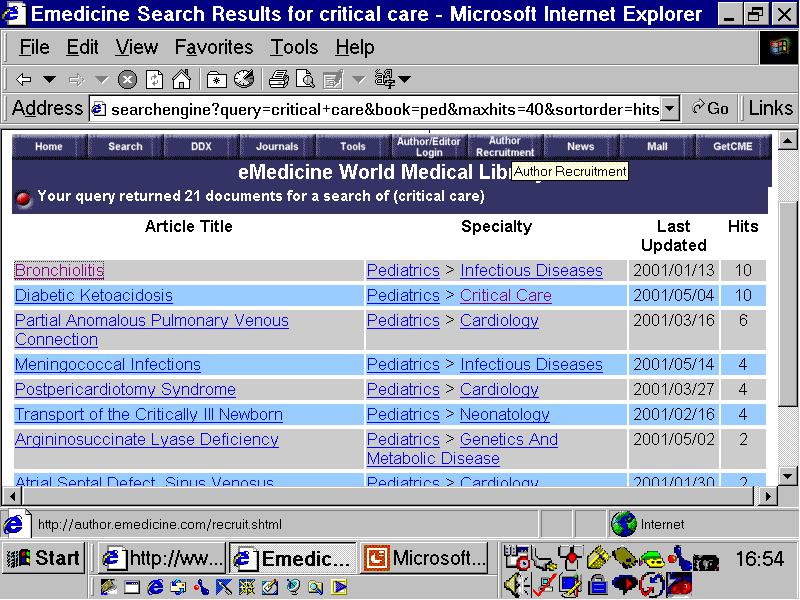Image resolution: width=800 pixels, height=600 pixels.
Task: Open the History toolbar icon
Action: tap(244, 79)
